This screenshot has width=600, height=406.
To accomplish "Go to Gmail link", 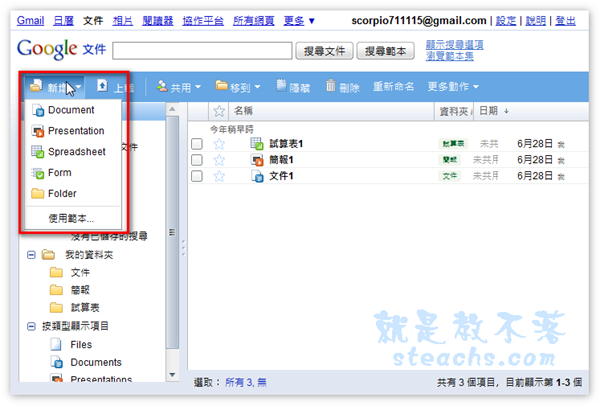I will 30,21.
